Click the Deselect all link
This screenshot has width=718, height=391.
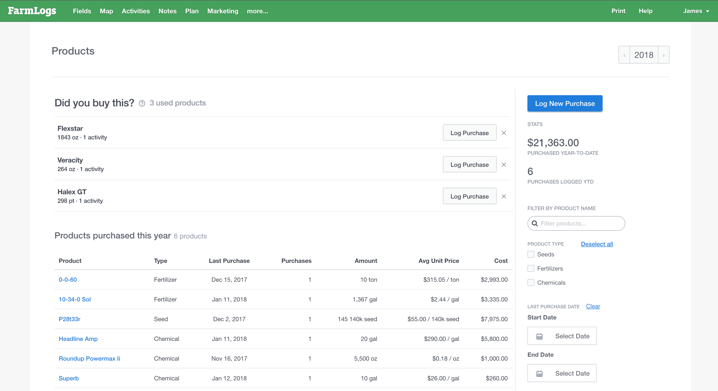[x=597, y=244]
